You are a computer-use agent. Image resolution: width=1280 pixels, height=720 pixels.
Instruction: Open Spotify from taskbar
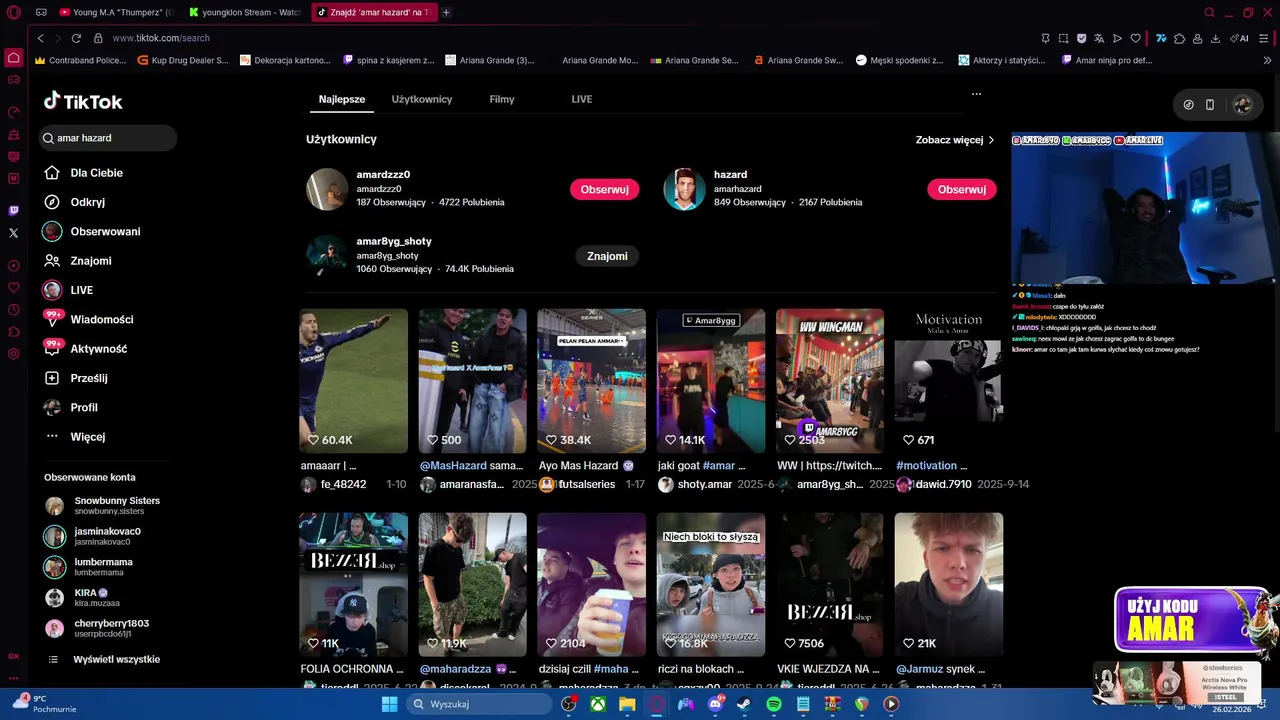pyautogui.click(x=774, y=704)
